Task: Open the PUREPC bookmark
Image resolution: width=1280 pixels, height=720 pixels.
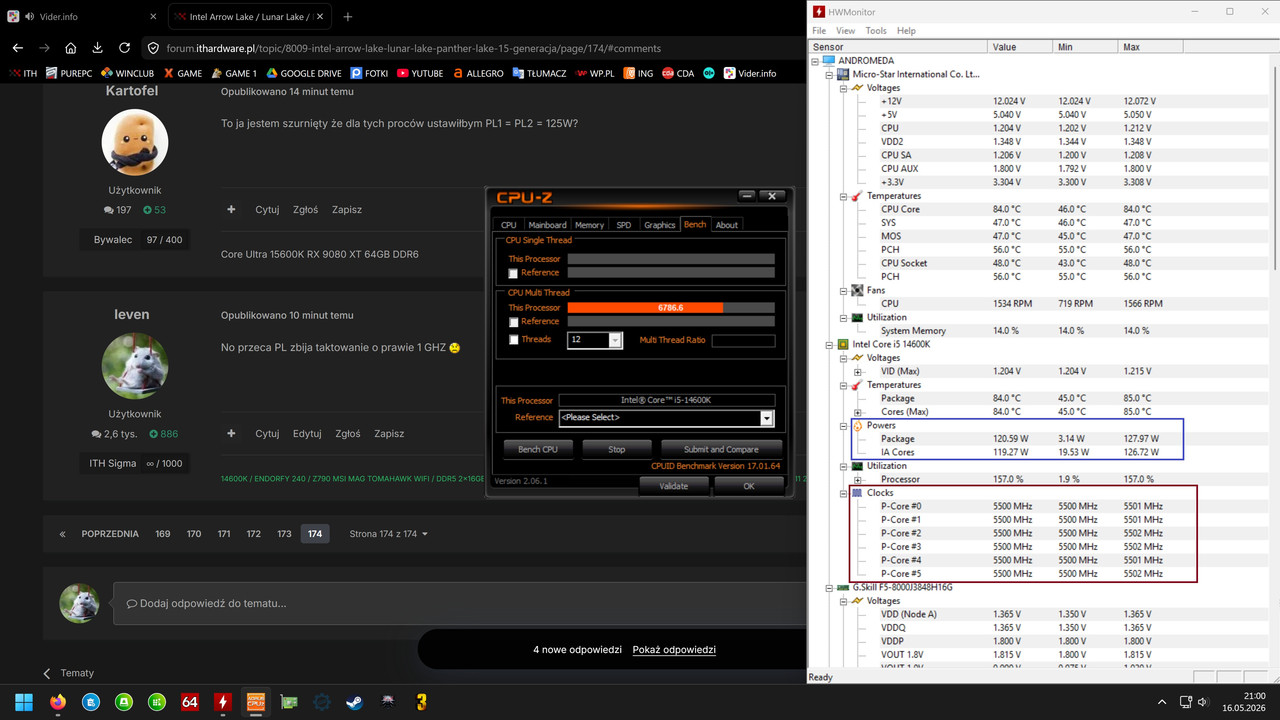Action: (x=69, y=73)
